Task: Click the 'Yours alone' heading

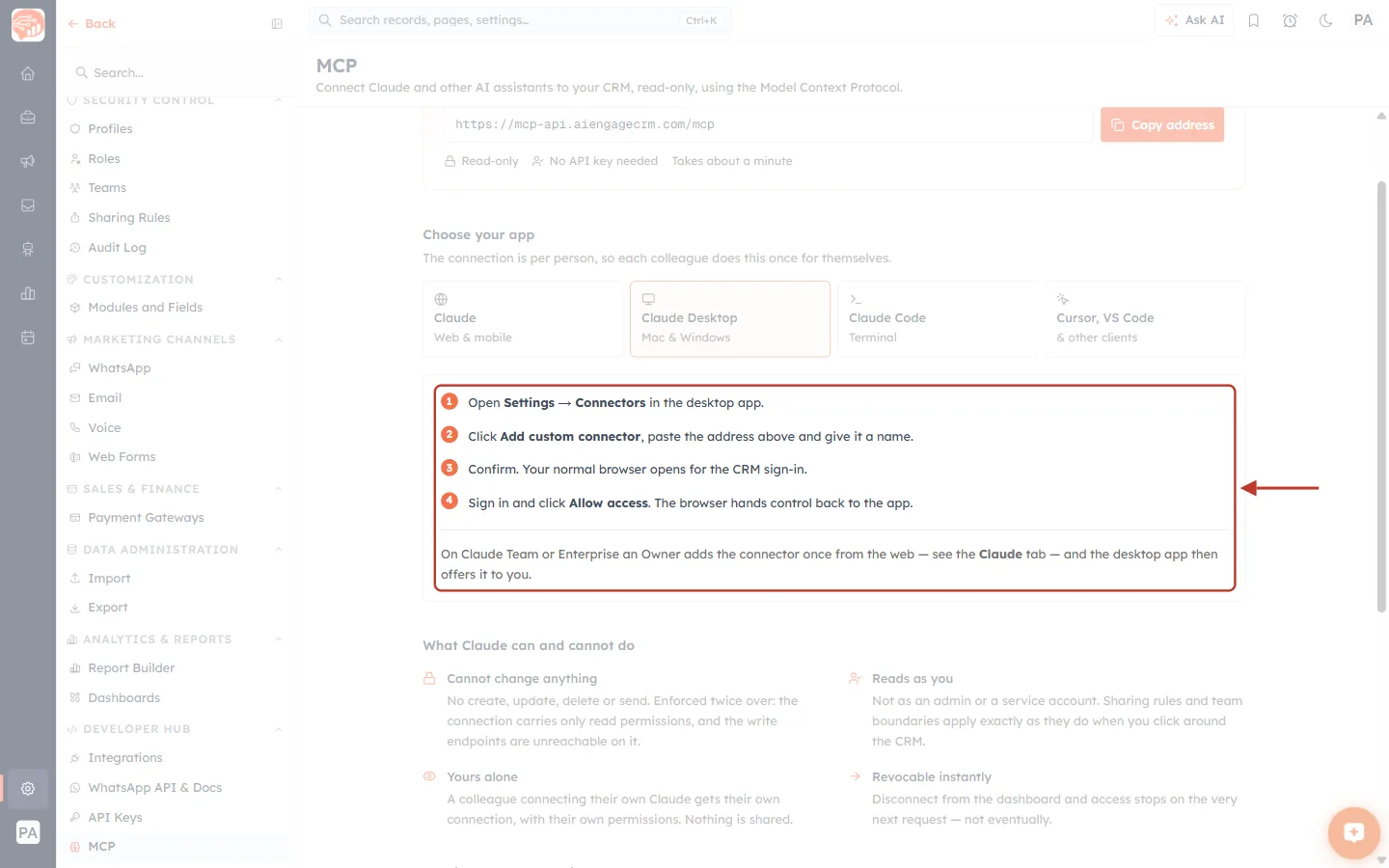Action: point(482,777)
